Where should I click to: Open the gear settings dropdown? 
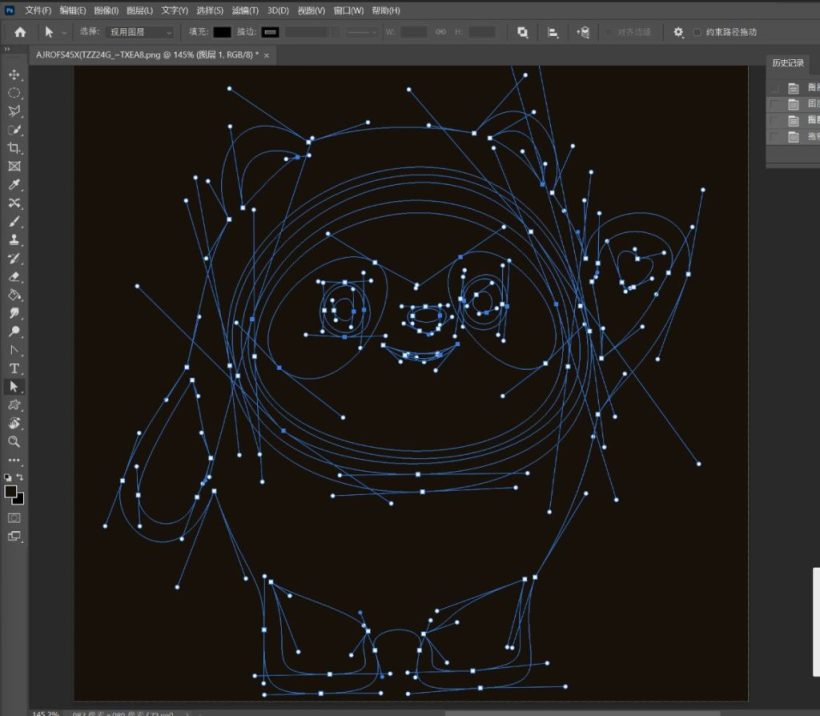coord(679,32)
